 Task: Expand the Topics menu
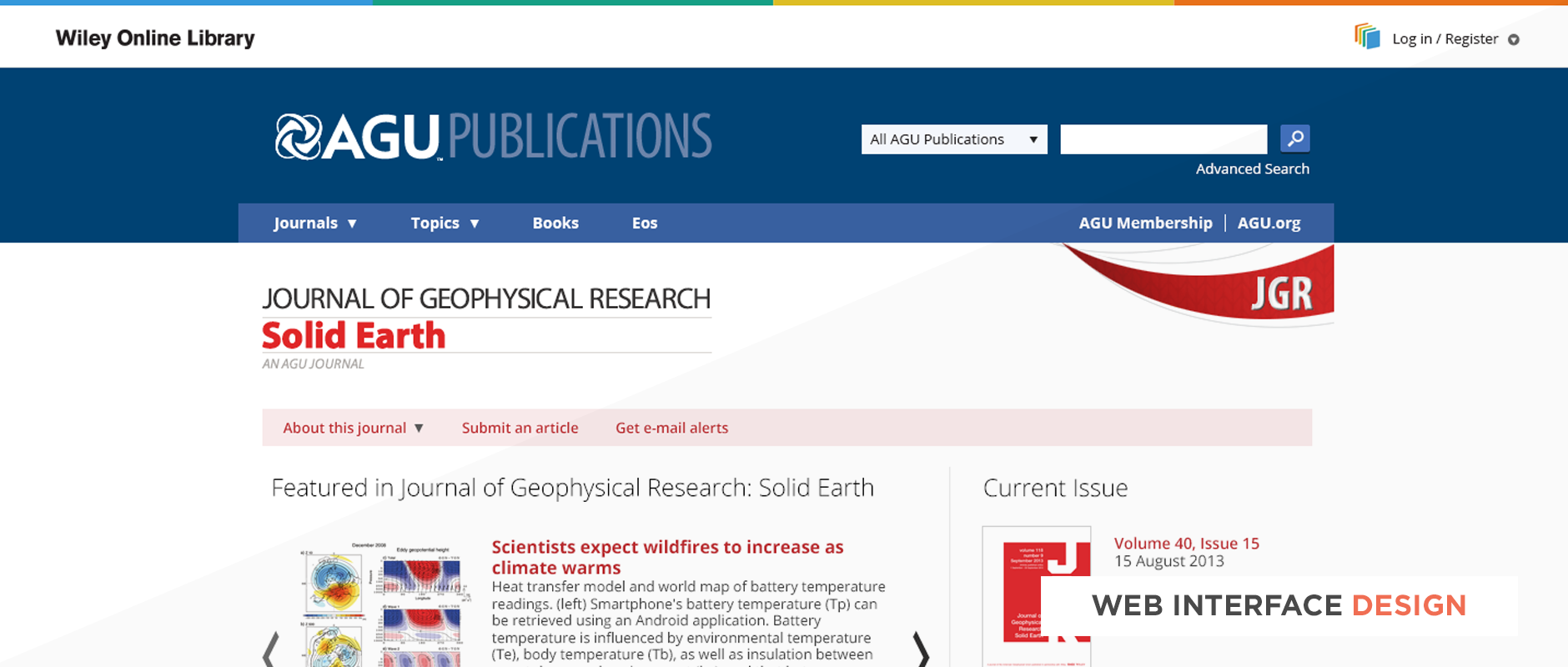tap(445, 223)
